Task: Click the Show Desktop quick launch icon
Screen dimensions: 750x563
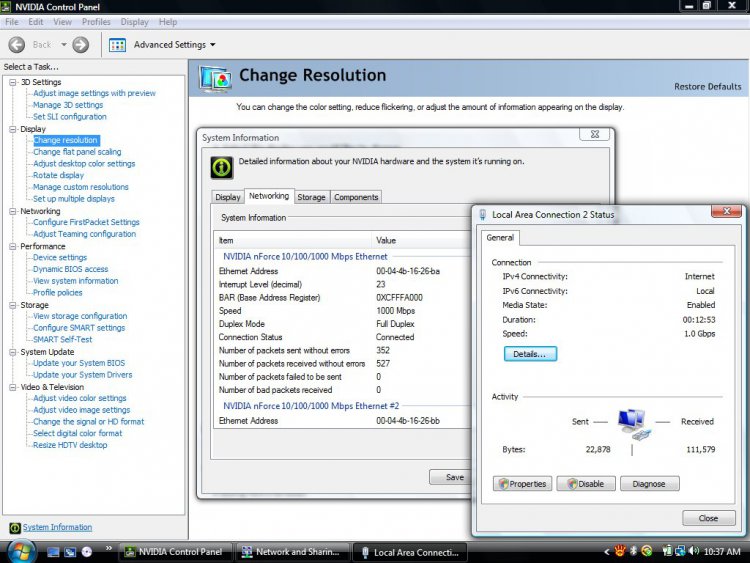Action: click(53, 552)
